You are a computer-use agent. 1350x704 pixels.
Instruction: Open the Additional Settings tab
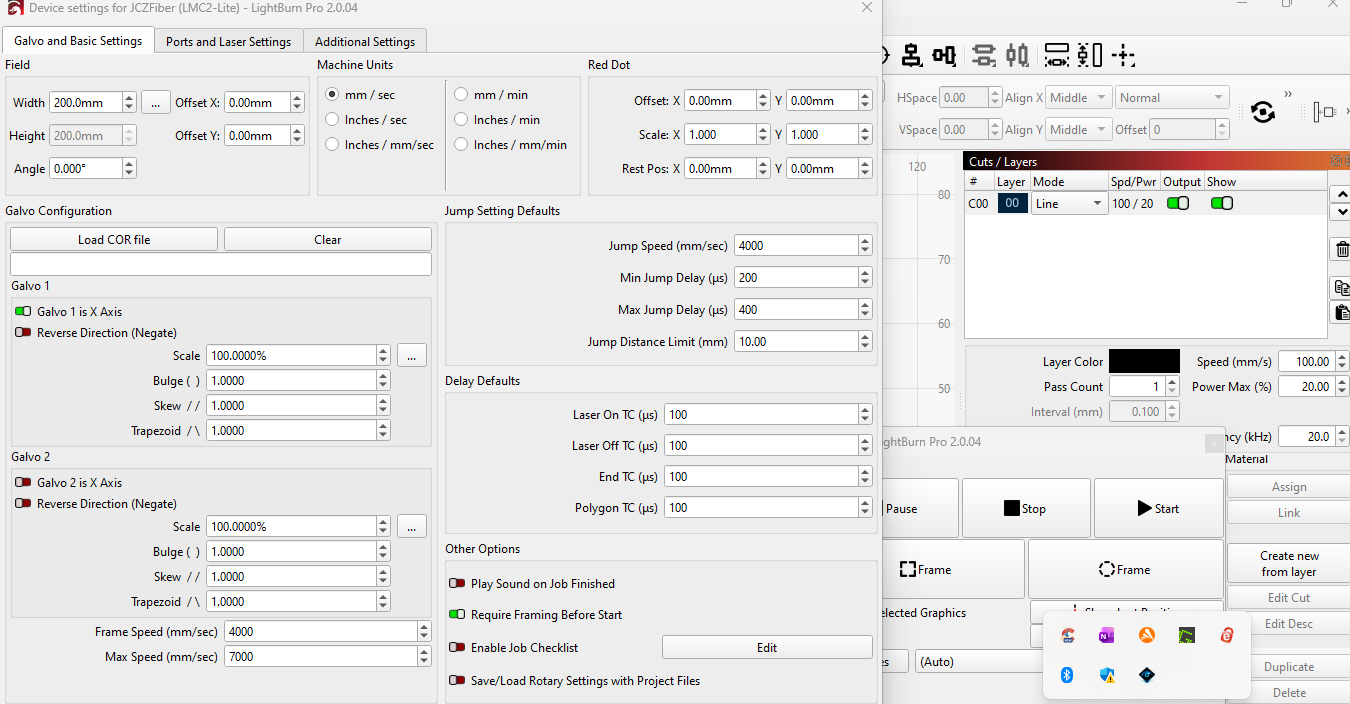pyautogui.click(x=365, y=42)
